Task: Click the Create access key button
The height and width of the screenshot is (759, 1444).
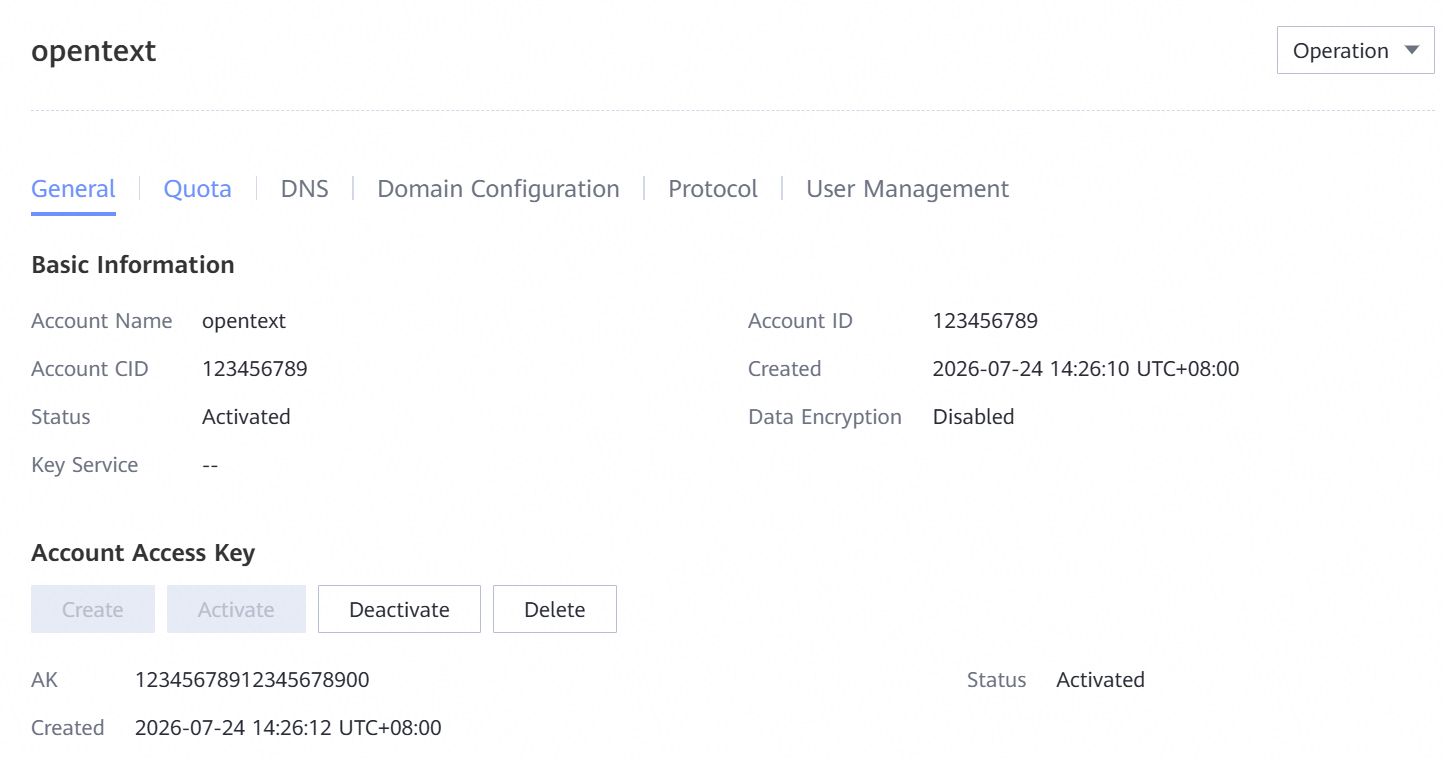Action: tap(93, 610)
